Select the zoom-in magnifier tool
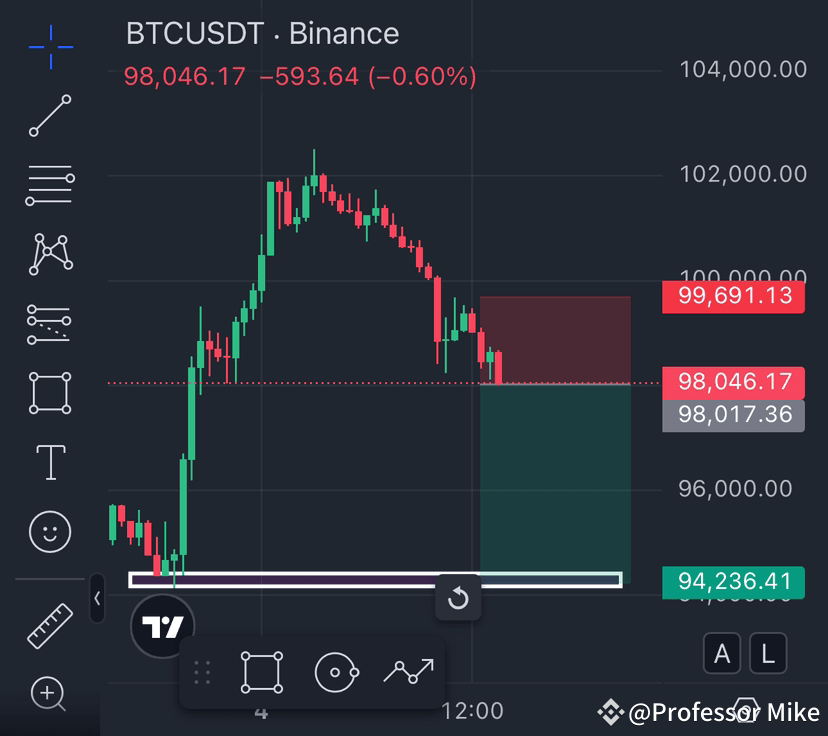Viewport: 828px width, 736px height. [49, 693]
